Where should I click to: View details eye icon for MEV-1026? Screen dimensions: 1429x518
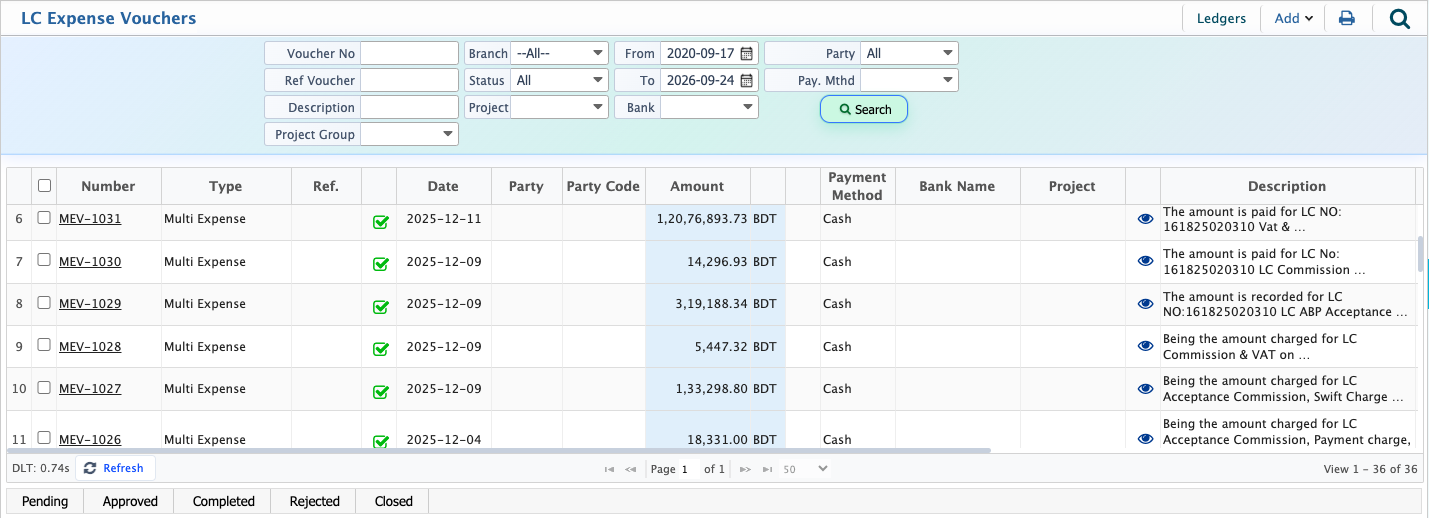click(x=1145, y=438)
